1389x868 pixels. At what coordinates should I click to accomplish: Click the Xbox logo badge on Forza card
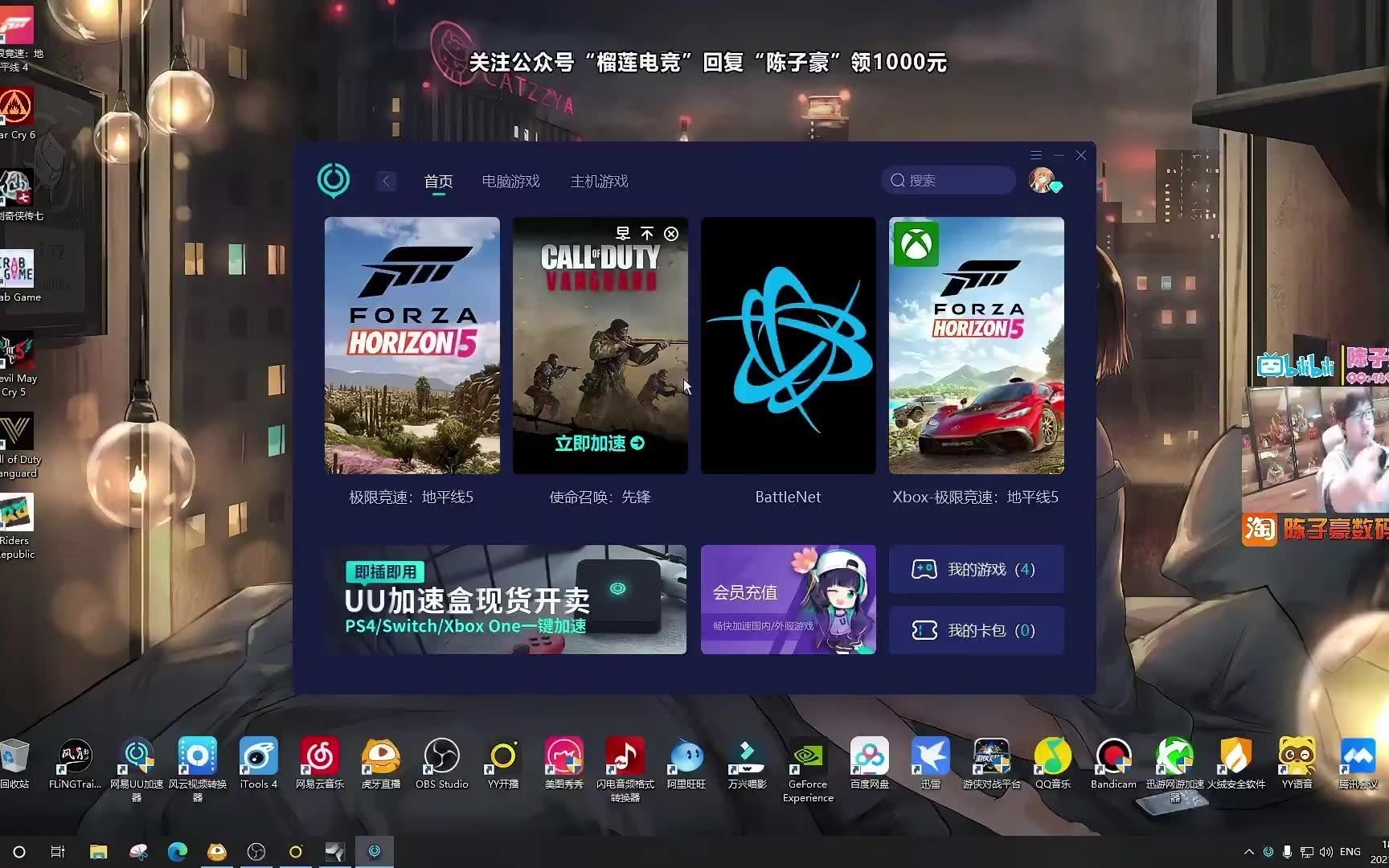pyautogui.click(x=916, y=244)
